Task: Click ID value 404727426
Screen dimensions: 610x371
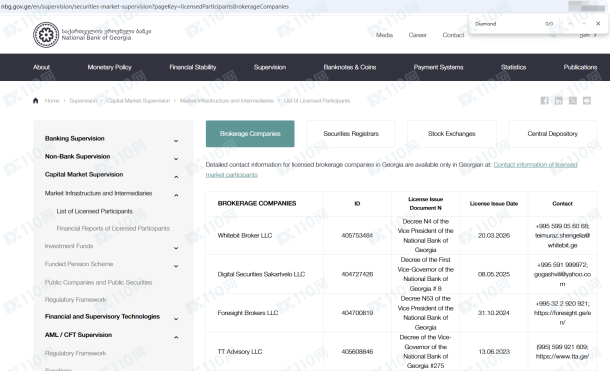Action: tap(357, 274)
